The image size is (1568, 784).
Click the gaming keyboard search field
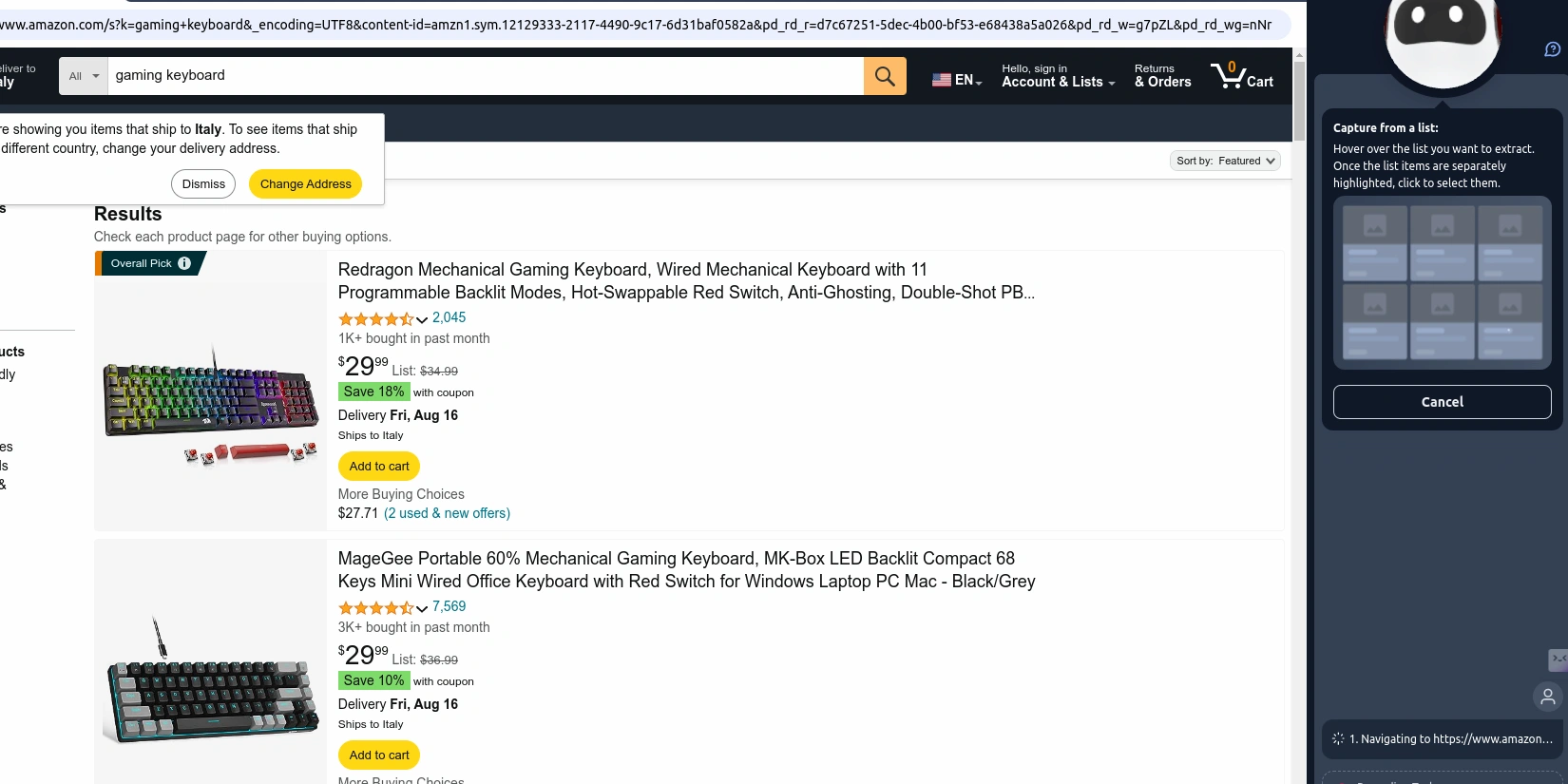click(x=485, y=76)
